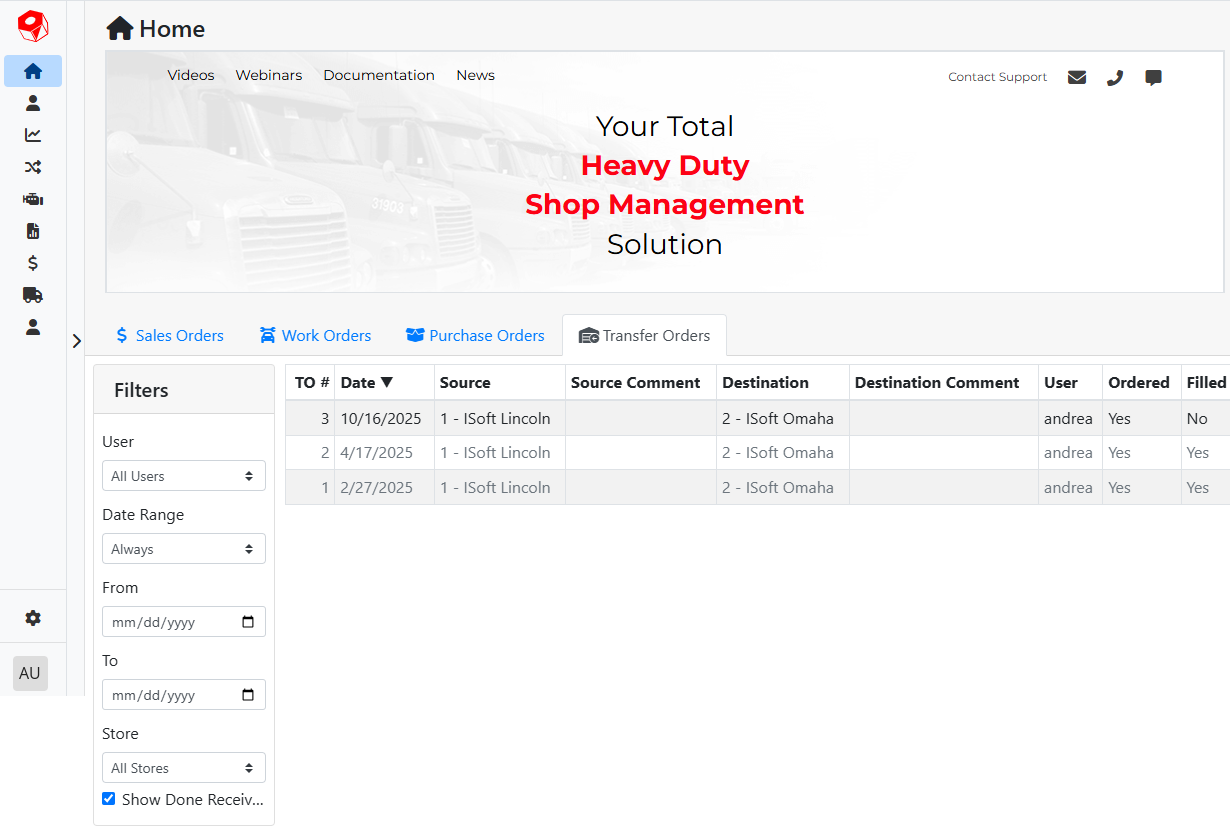Image resolution: width=1230 pixels, height=834 pixels.
Task: Open the User filter dropdown
Action: click(x=184, y=476)
